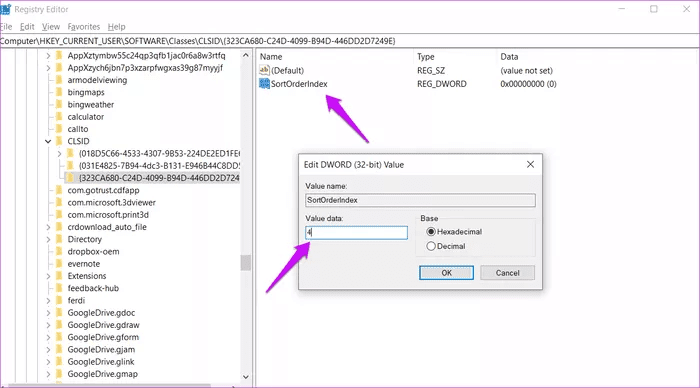The image size is (700, 388).
Task: Expand the crdownload_auto_file node
Action: click(x=48, y=227)
